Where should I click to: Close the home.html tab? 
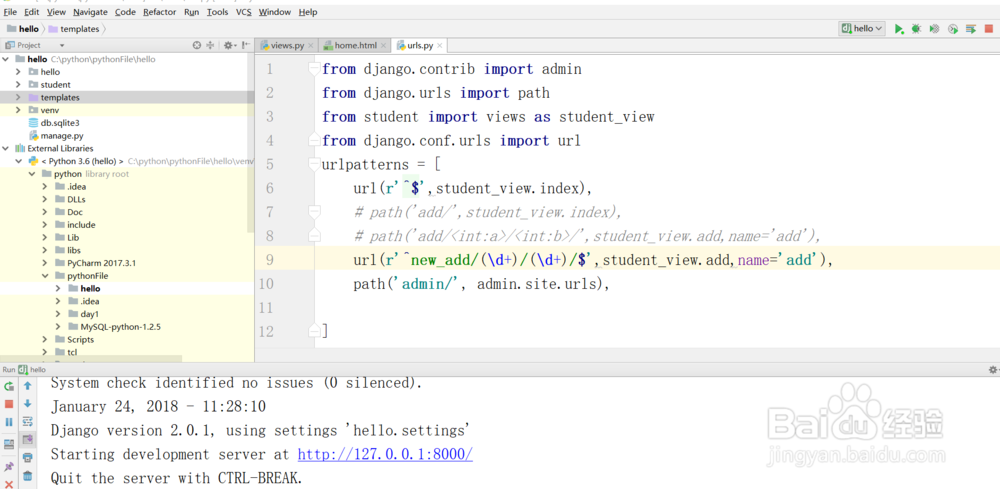point(383,46)
